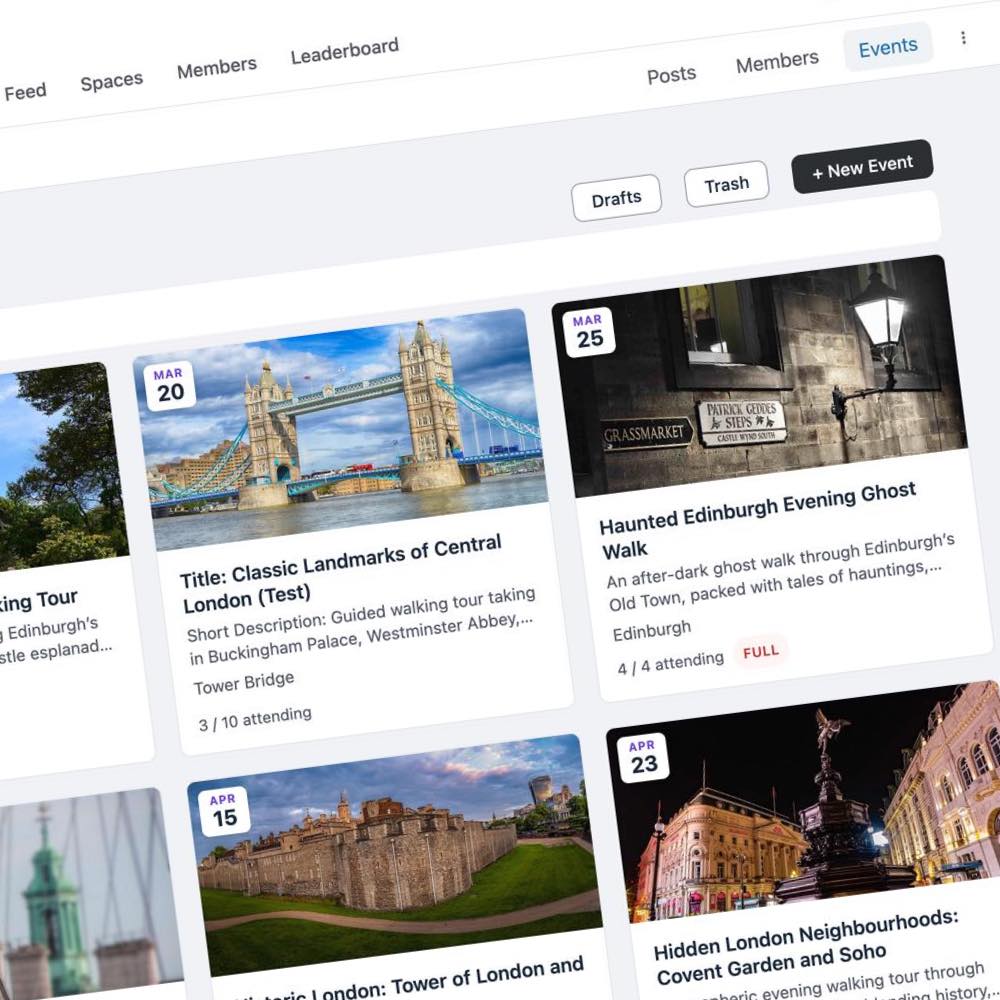This screenshot has height=1000, width=1000.
Task: Open the Trash view
Action: (726, 183)
